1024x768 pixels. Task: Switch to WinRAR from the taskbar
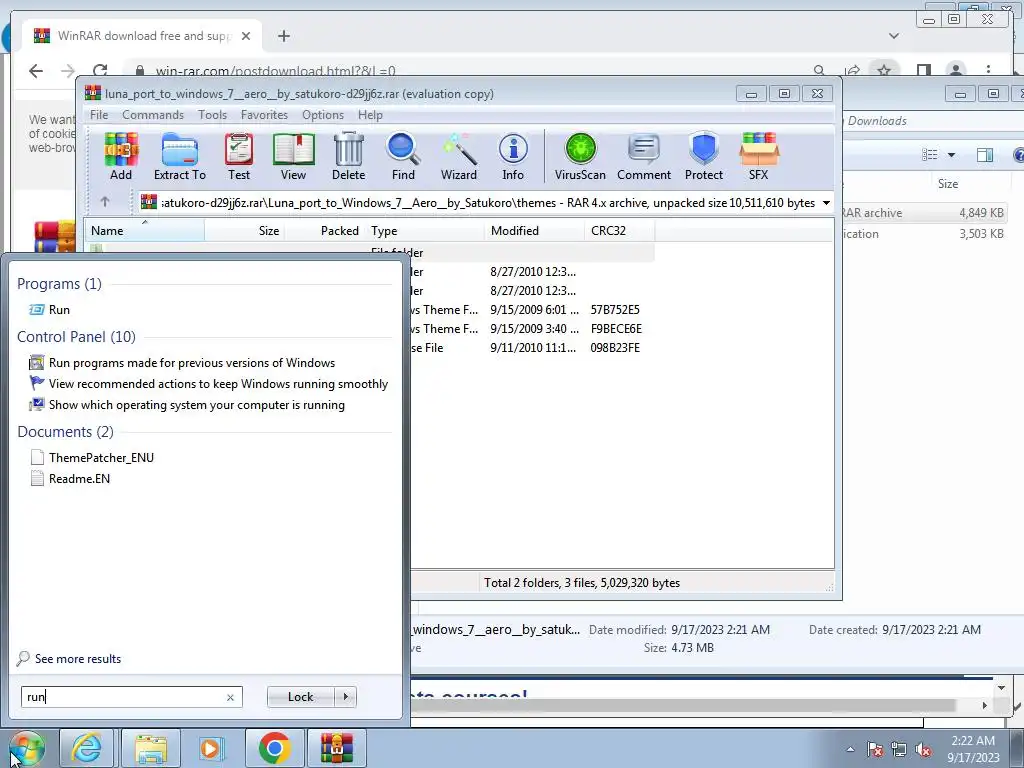click(x=337, y=748)
